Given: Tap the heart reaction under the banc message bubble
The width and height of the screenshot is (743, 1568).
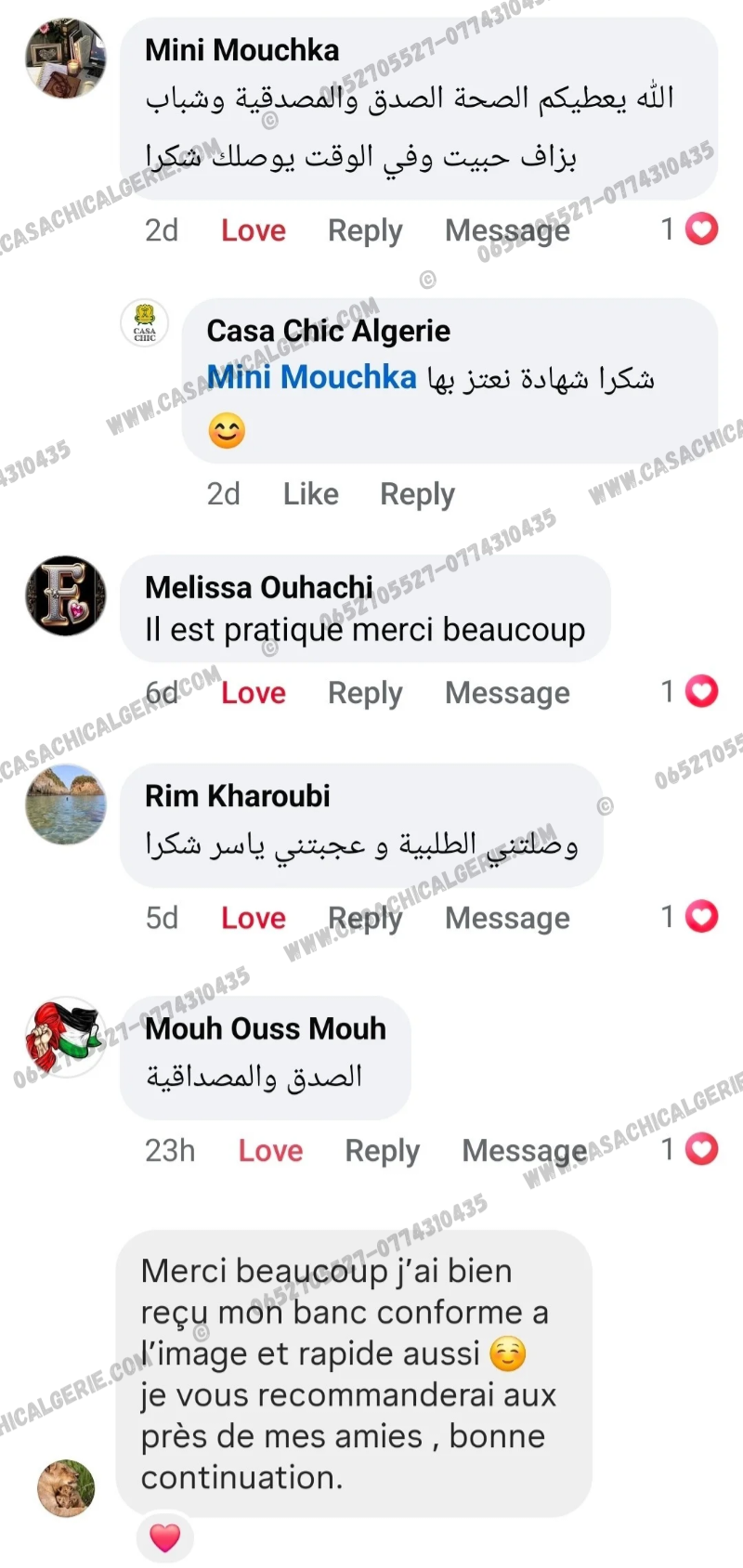Looking at the screenshot, I should pyautogui.click(x=165, y=1537).
